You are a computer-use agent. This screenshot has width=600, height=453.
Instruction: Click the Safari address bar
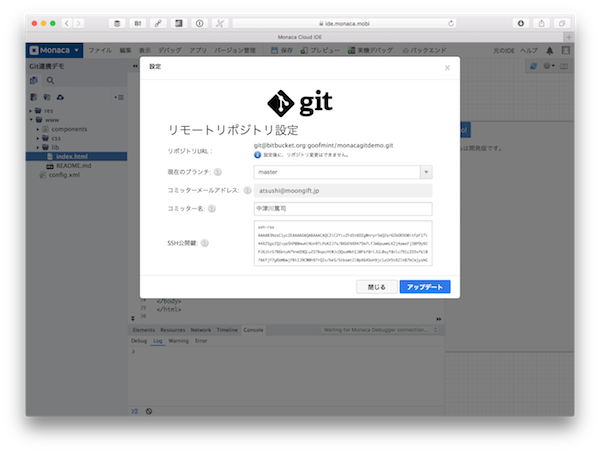[x=344, y=23]
